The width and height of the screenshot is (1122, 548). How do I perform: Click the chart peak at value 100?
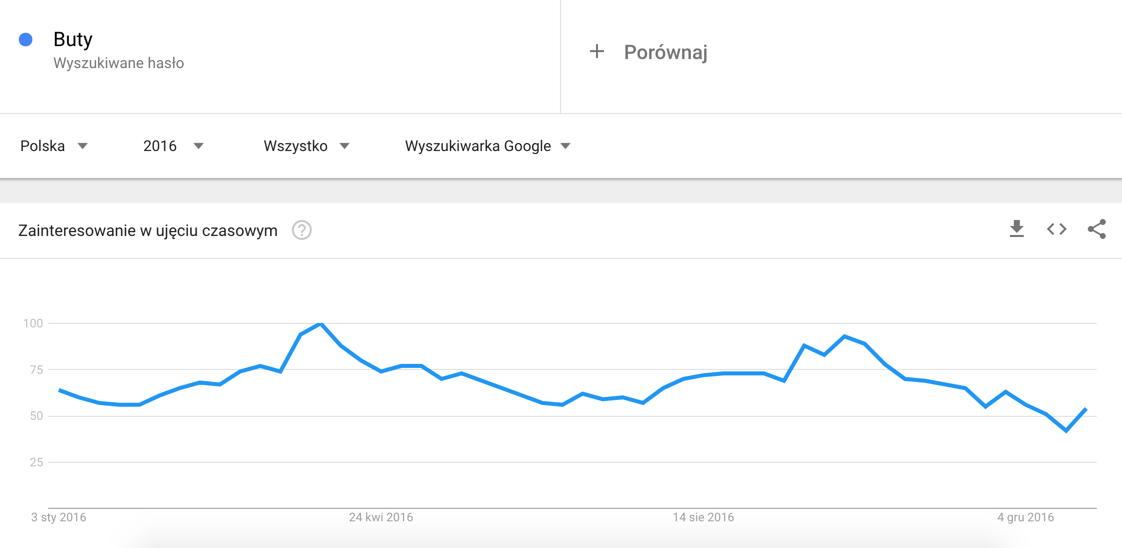point(320,324)
